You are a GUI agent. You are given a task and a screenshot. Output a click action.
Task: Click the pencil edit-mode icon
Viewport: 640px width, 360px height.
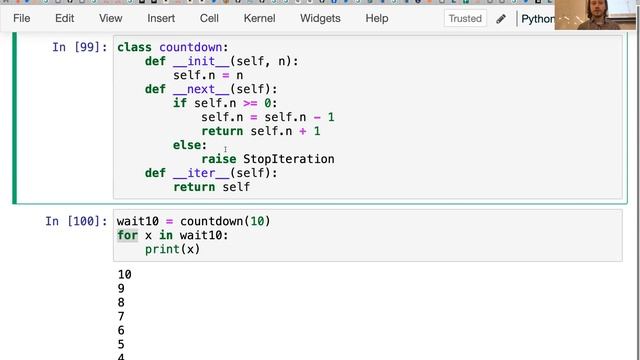pyautogui.click(x=501, y=19)
